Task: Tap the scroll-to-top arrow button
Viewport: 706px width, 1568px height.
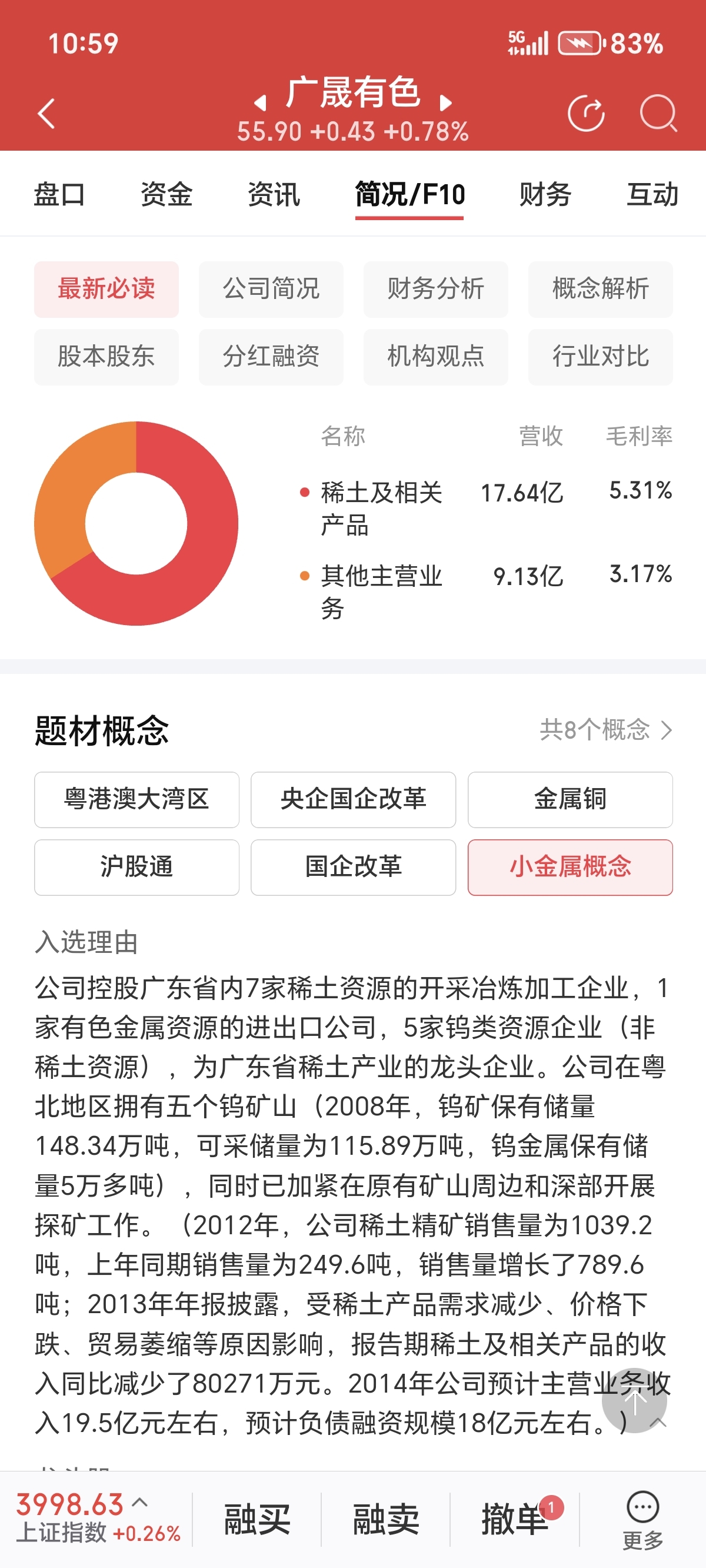Action: [x=634, y=1401]
